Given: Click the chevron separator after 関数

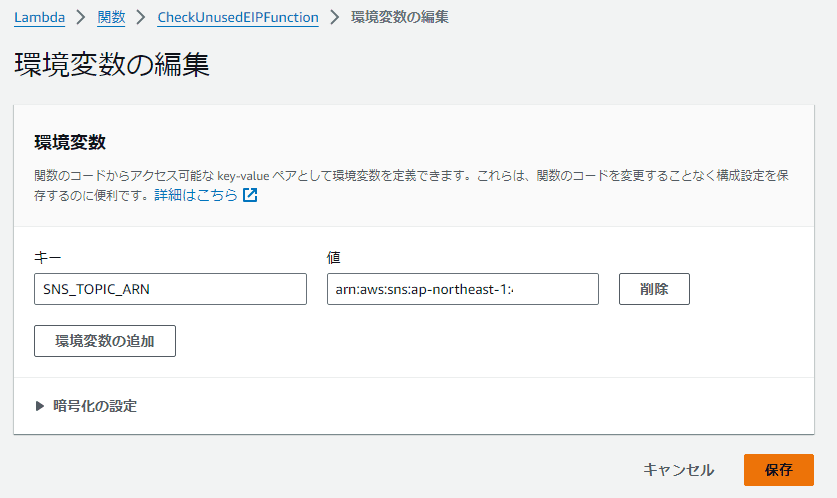Looking at the screenshot, I should pos(139,18).
